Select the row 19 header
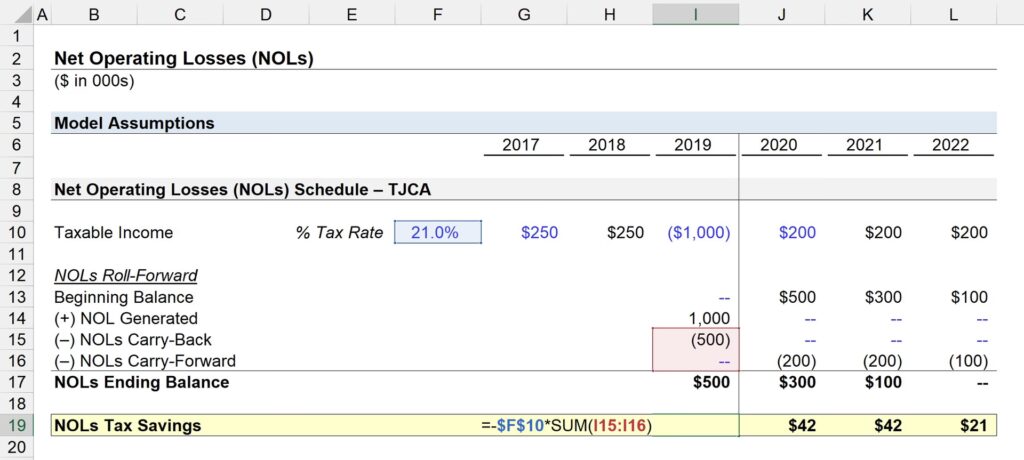The height and width of the screenshot is (460, 1024). click(x=15, y=425)
